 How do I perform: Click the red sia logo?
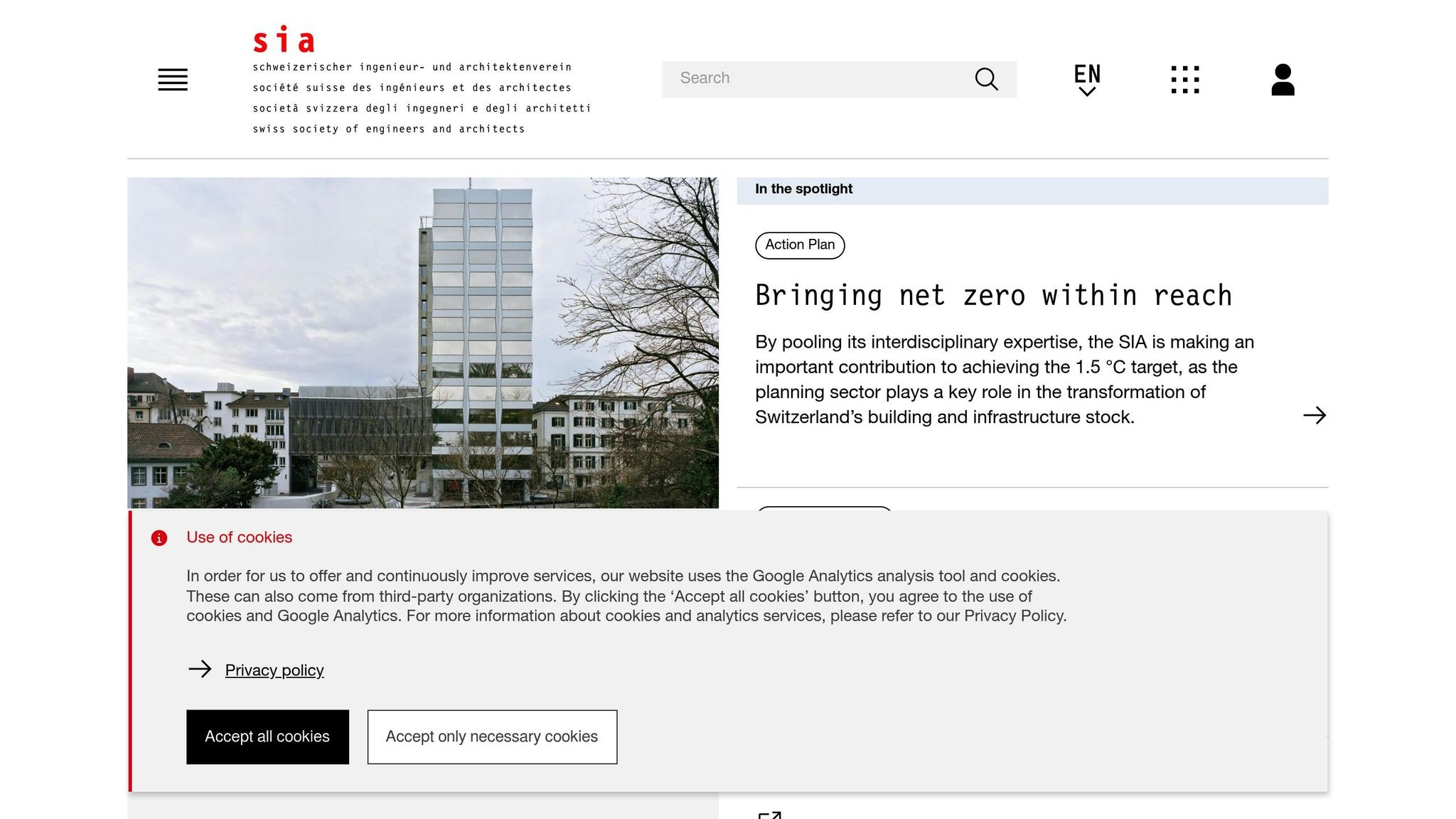click(x=284, y=40)
